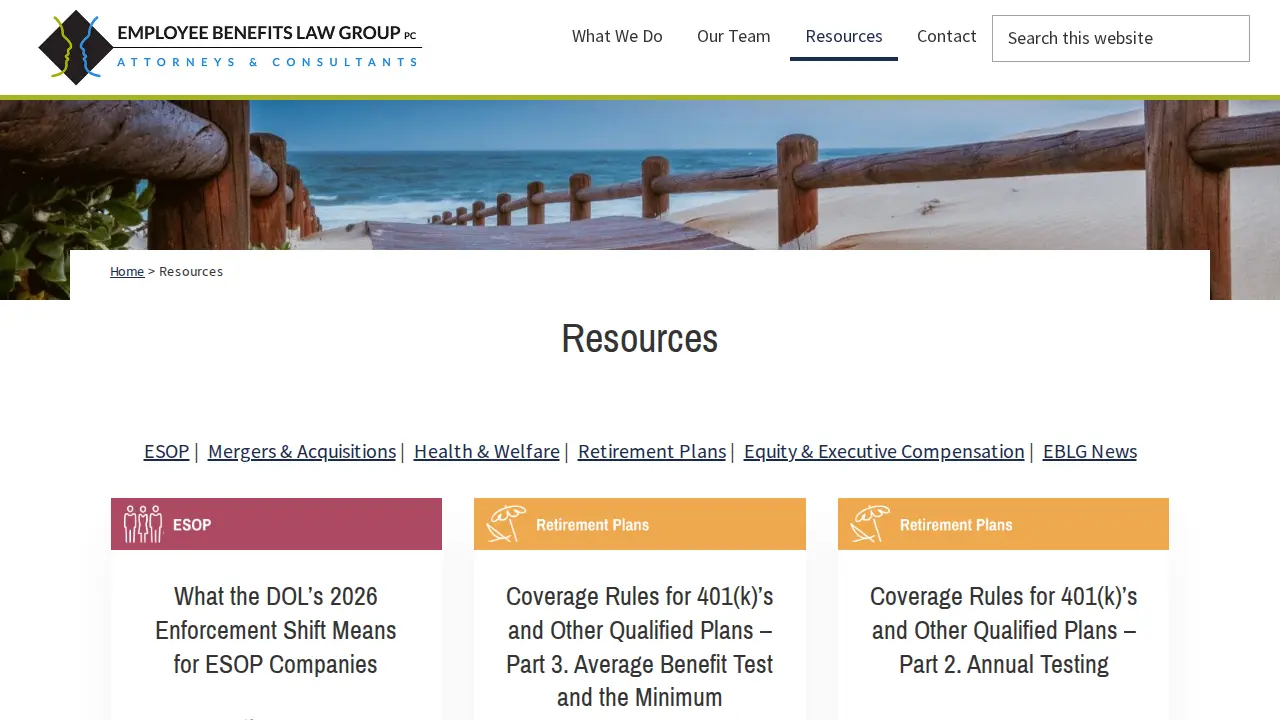1280x720 pixels.
Task: Filter by the Retirement Plans link
Action: pyautogui.click(x=652, y=451)
